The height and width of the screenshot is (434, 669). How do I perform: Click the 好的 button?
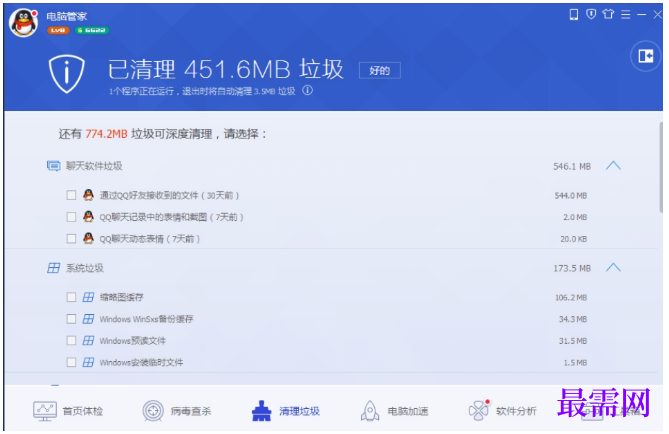[x=379, y=70]
